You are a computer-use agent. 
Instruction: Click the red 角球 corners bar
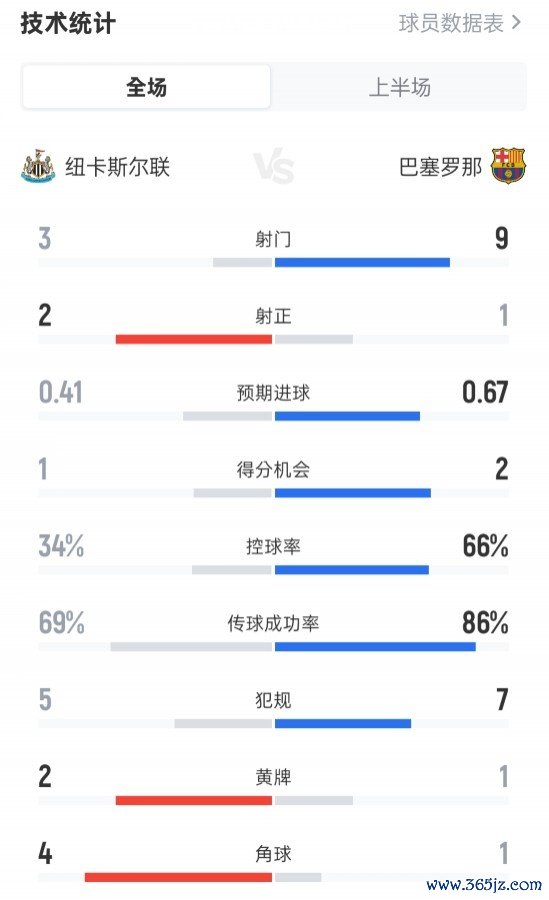coord(178,878)
